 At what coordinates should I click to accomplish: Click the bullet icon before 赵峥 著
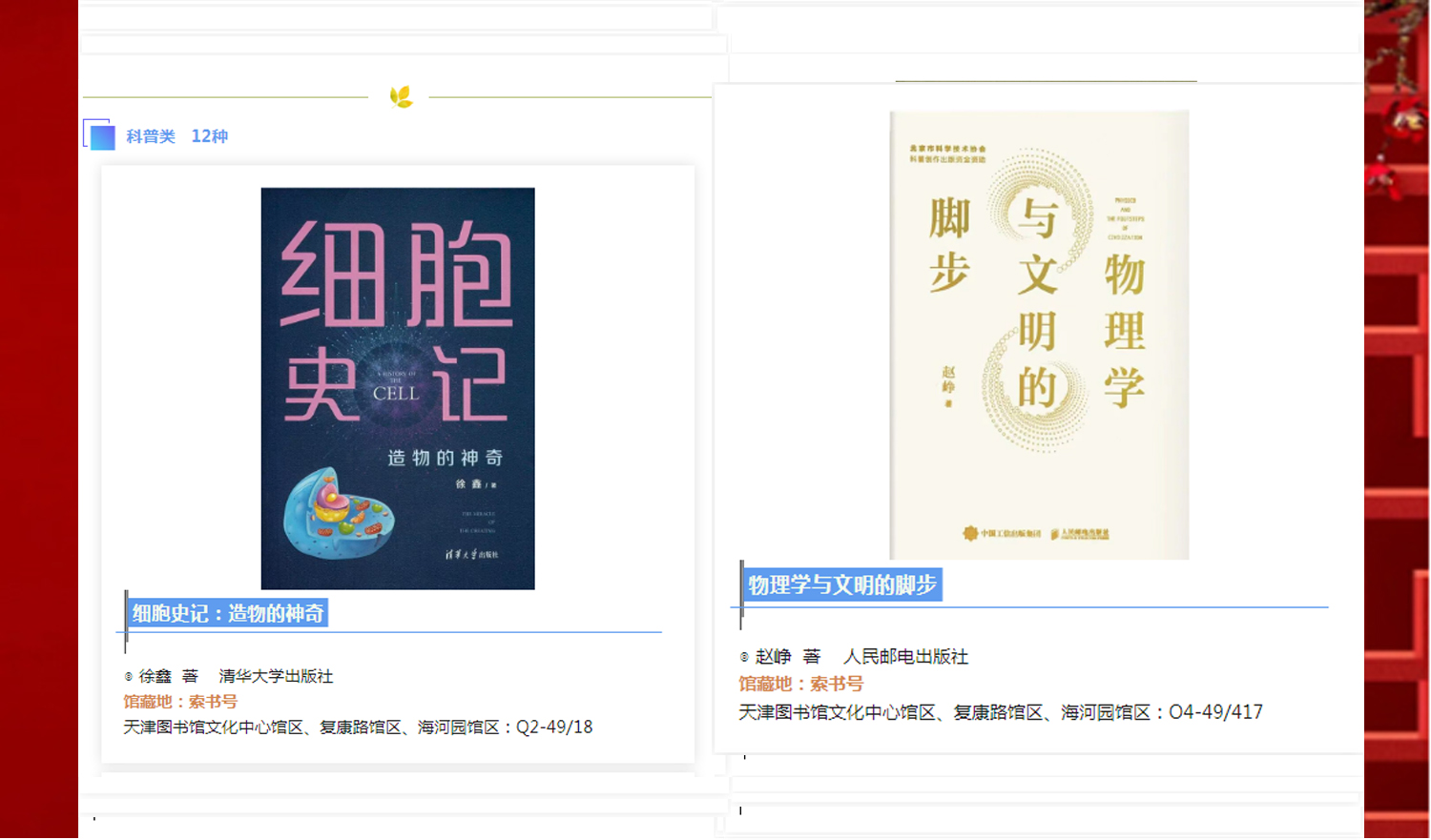click(x=744, y=657)
